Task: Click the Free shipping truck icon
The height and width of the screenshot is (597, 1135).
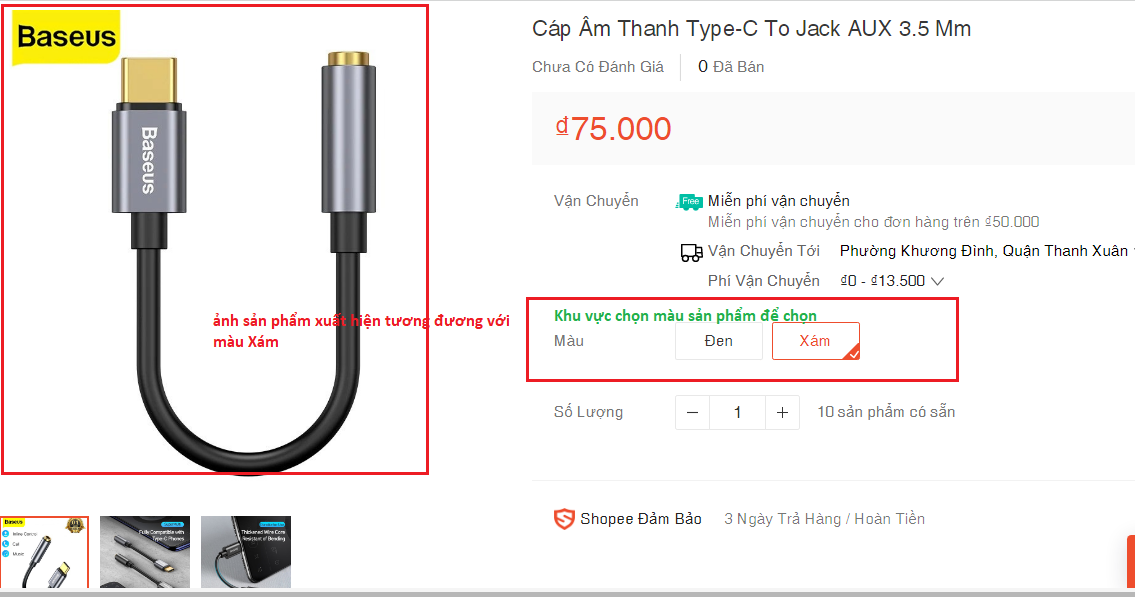Action: click(688, 202)
